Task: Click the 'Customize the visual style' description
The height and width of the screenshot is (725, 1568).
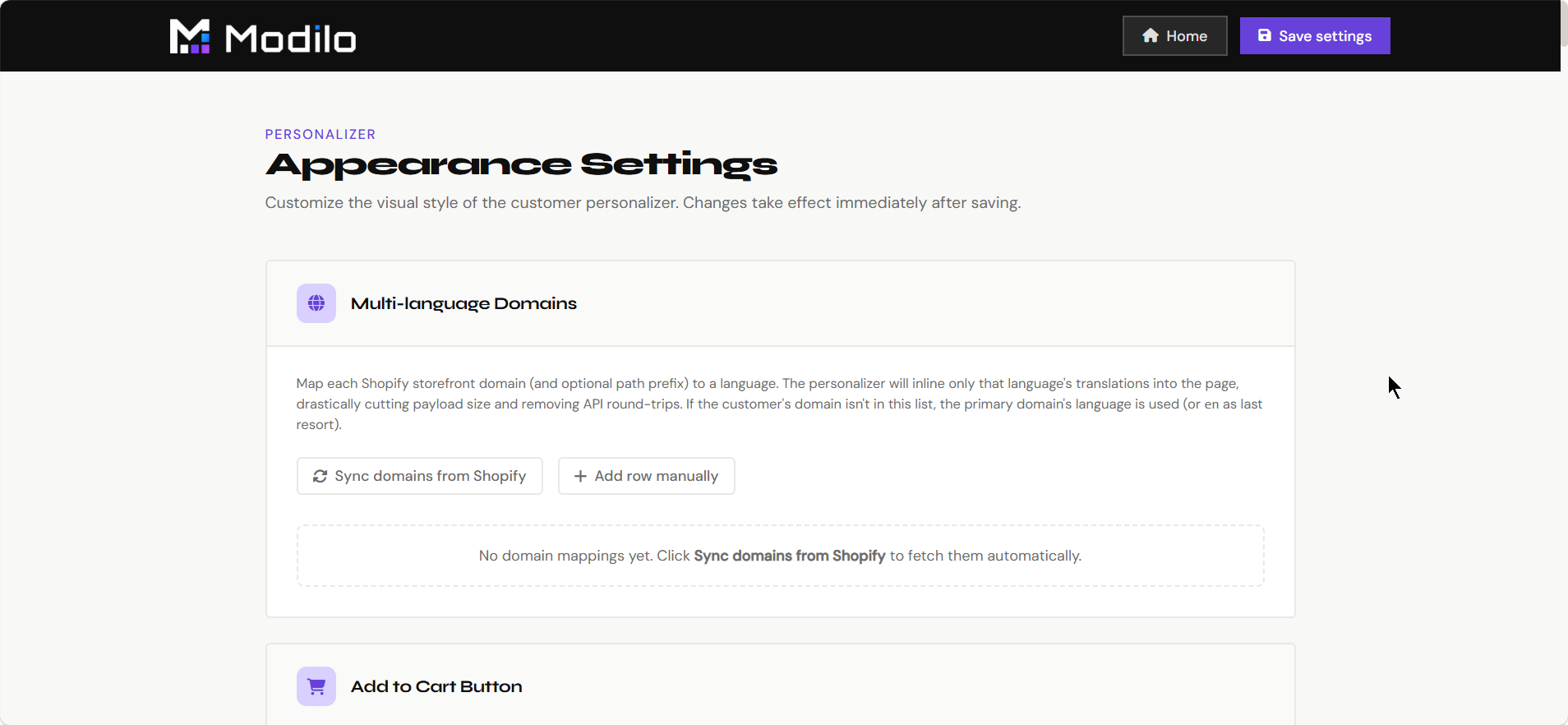Action: tap(643, 203)
